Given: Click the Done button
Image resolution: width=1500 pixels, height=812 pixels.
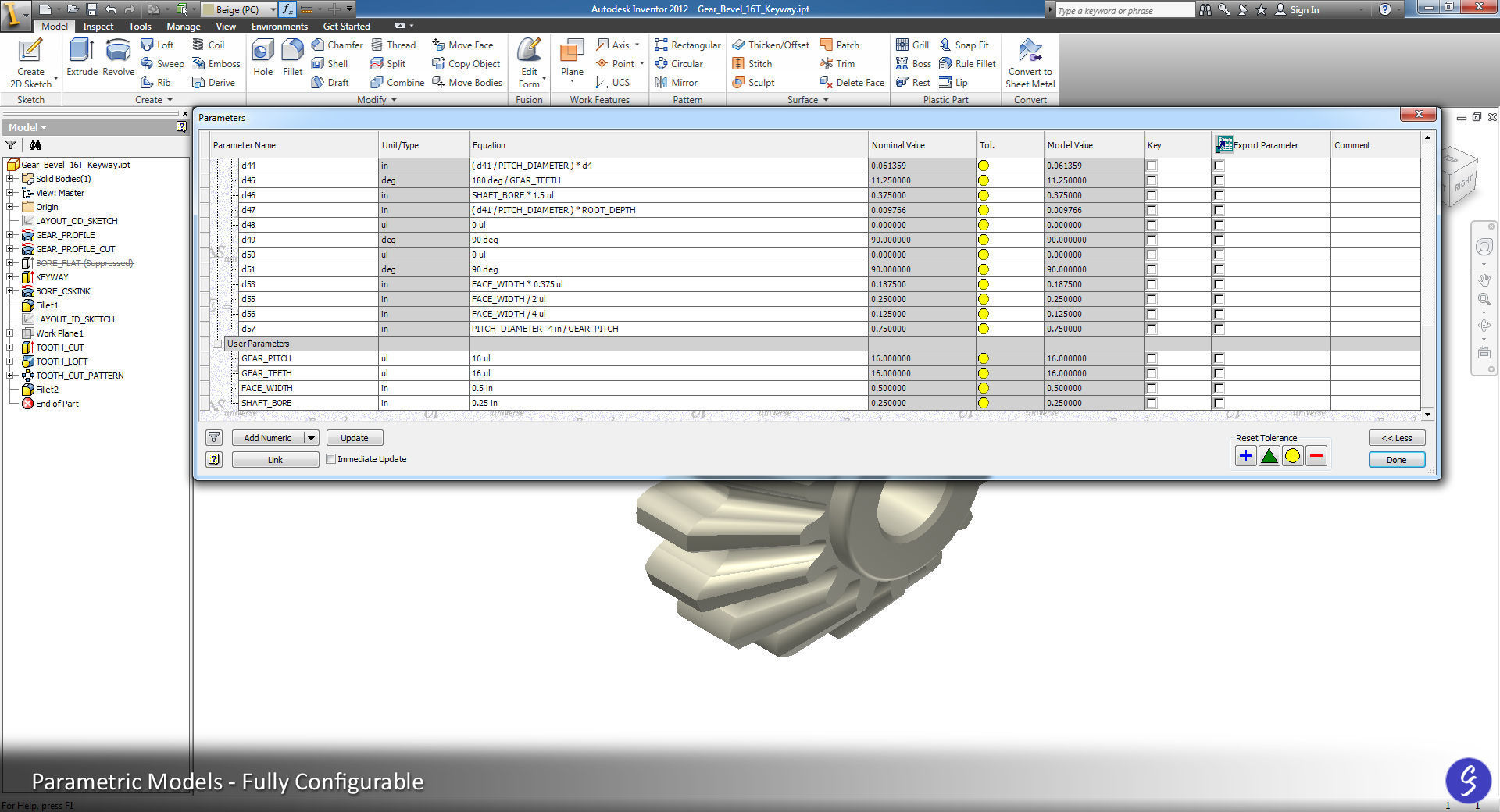Looking at the screenshot, I should 1397,460.
